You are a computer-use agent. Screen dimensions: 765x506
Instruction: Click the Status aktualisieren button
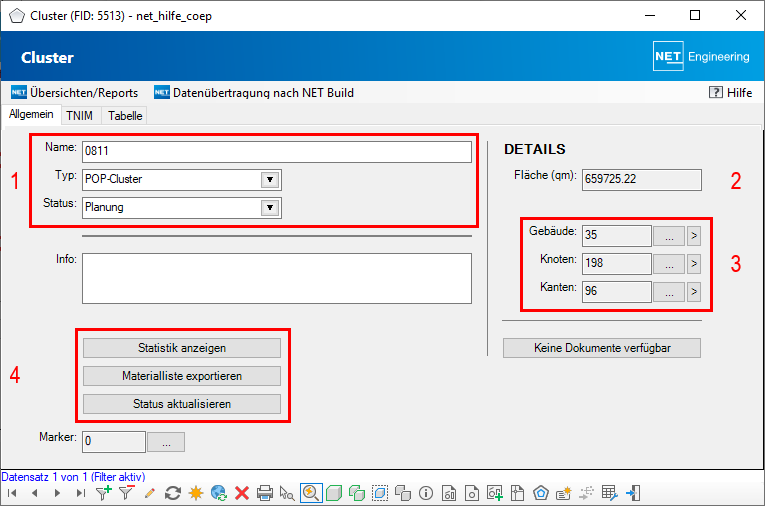point(182,404)
